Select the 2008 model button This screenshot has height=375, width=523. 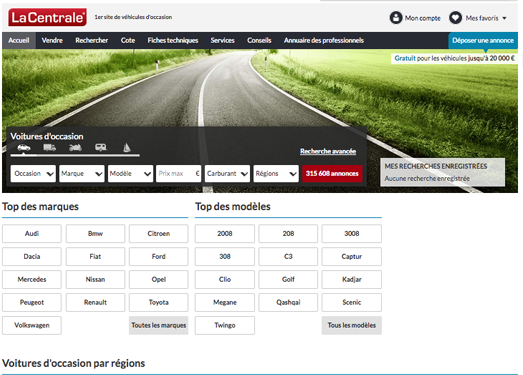225,234
